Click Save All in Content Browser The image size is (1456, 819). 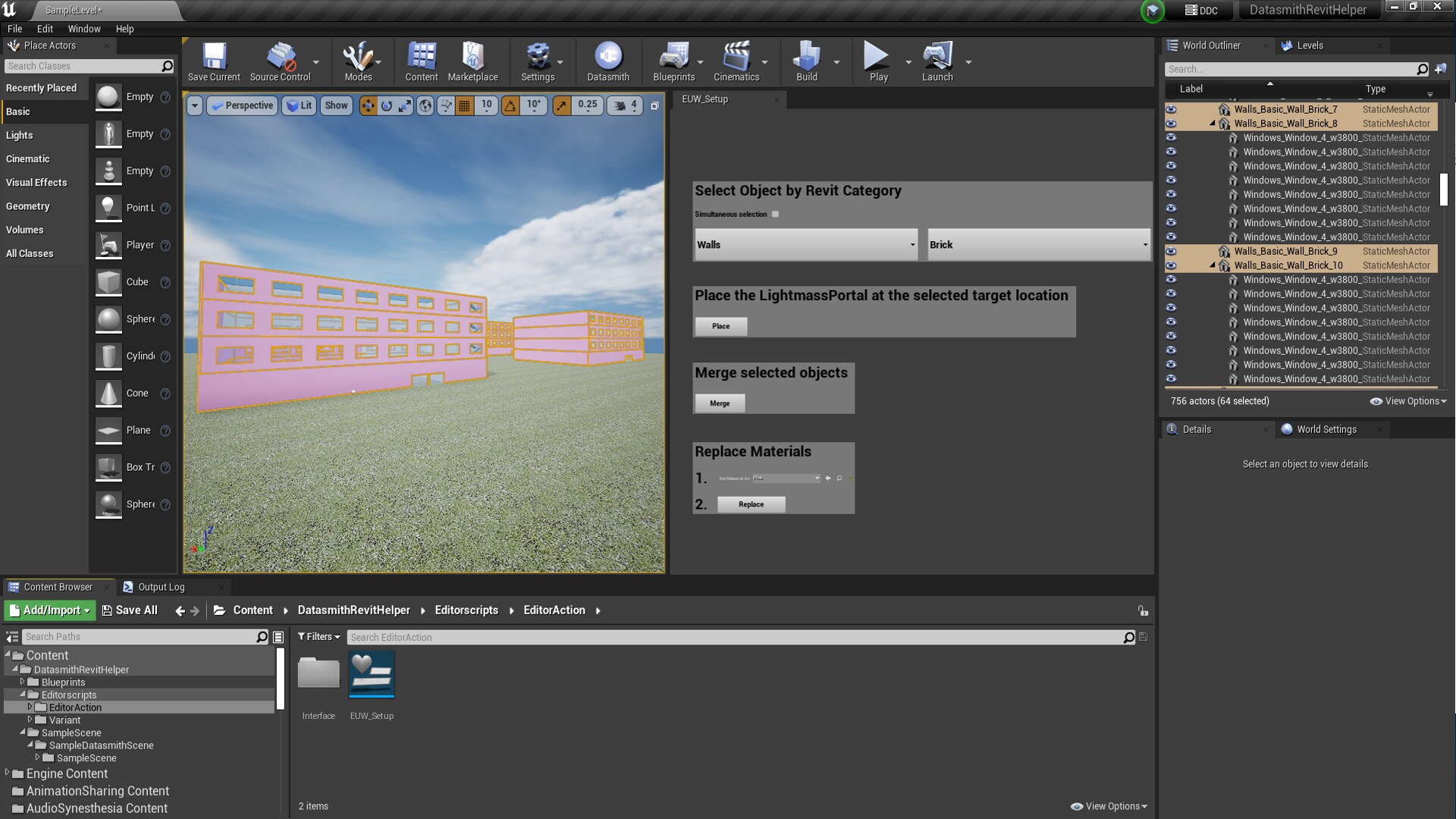(130, 610)
